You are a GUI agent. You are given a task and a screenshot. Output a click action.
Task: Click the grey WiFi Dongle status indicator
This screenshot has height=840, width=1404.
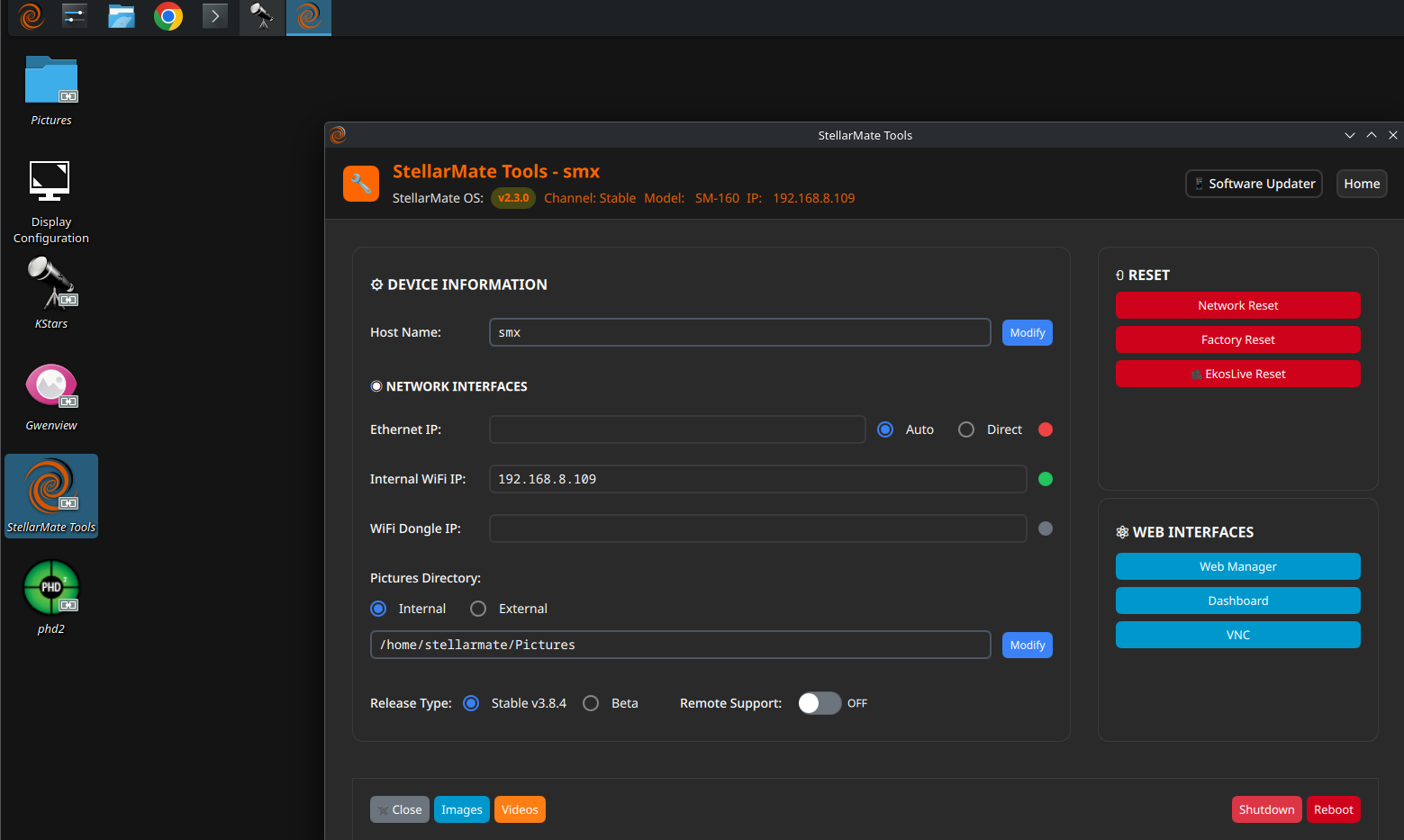tap(1046, 528)
